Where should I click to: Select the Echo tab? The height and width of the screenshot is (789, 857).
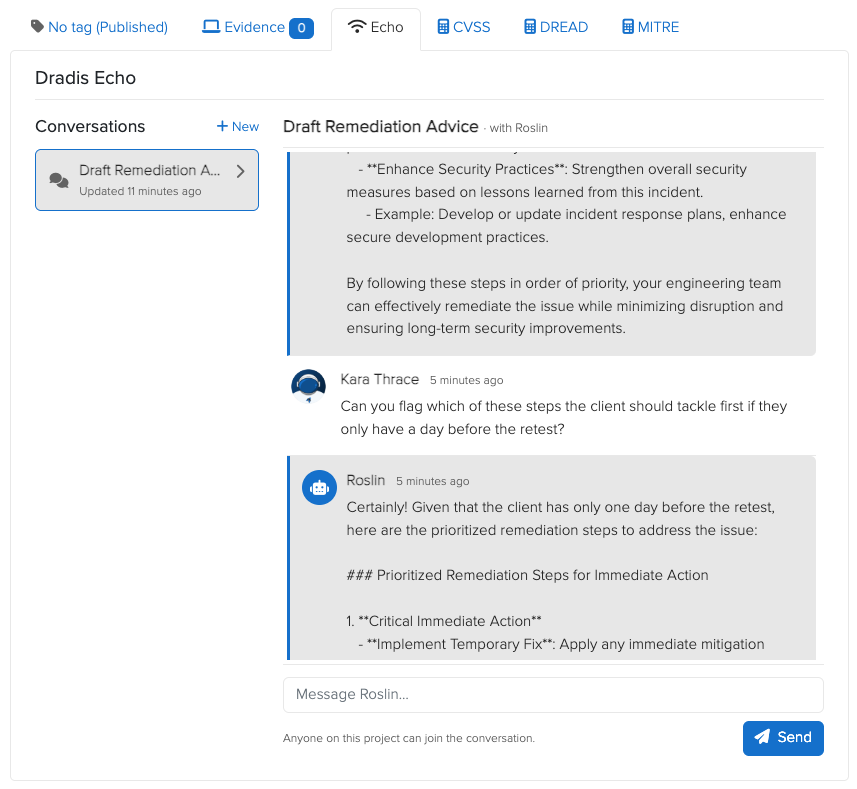coord(376,28)
